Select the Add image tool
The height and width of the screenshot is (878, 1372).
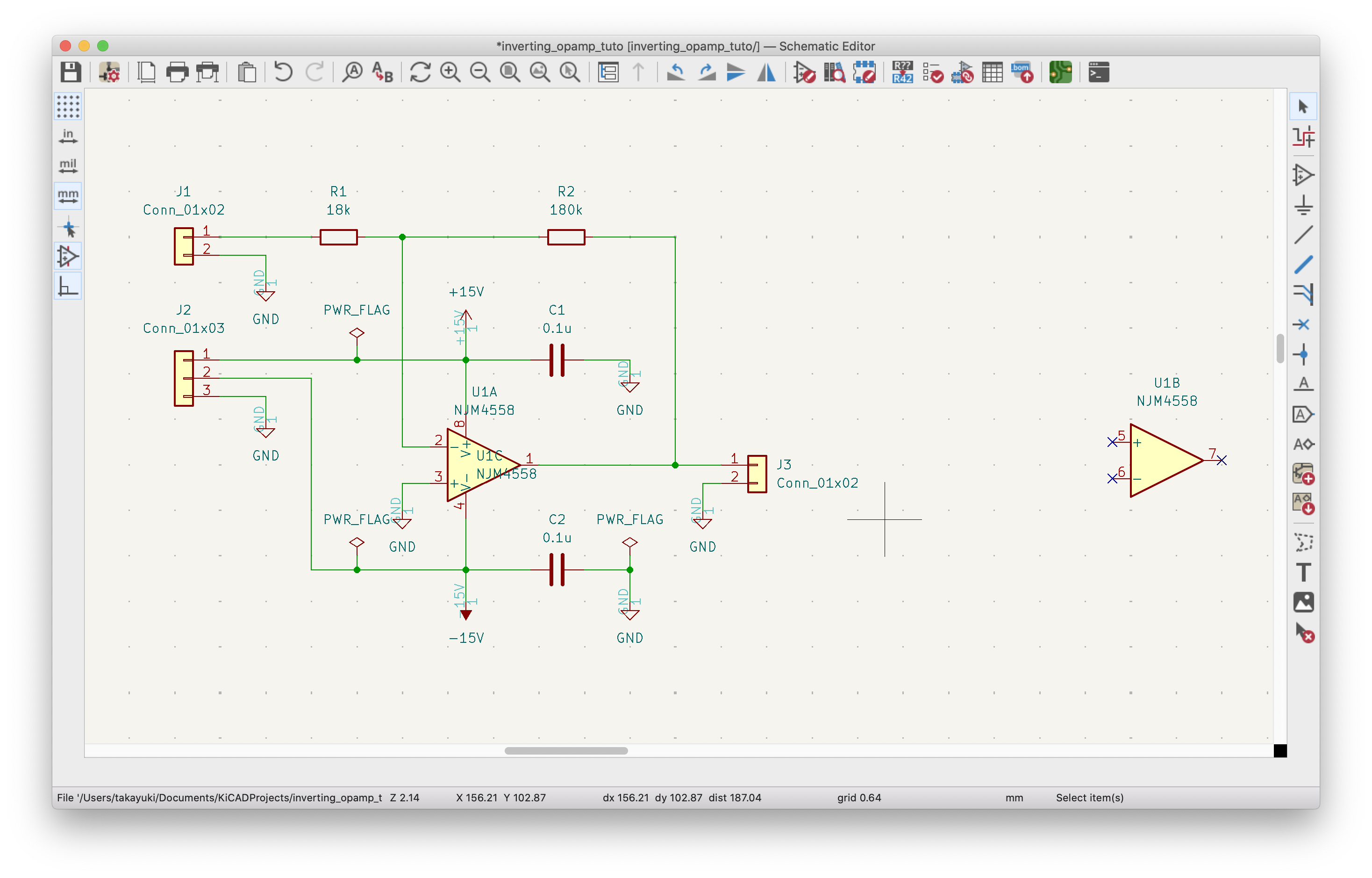pos(1303,602)
